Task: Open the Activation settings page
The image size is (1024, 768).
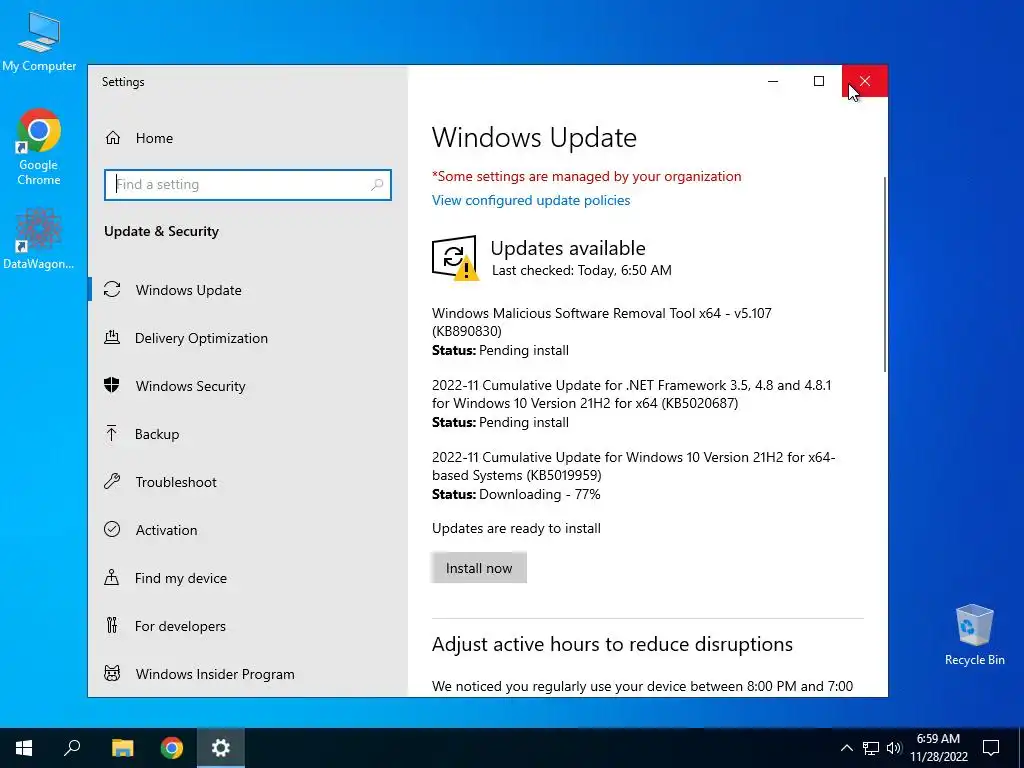Action: point(248,530)
